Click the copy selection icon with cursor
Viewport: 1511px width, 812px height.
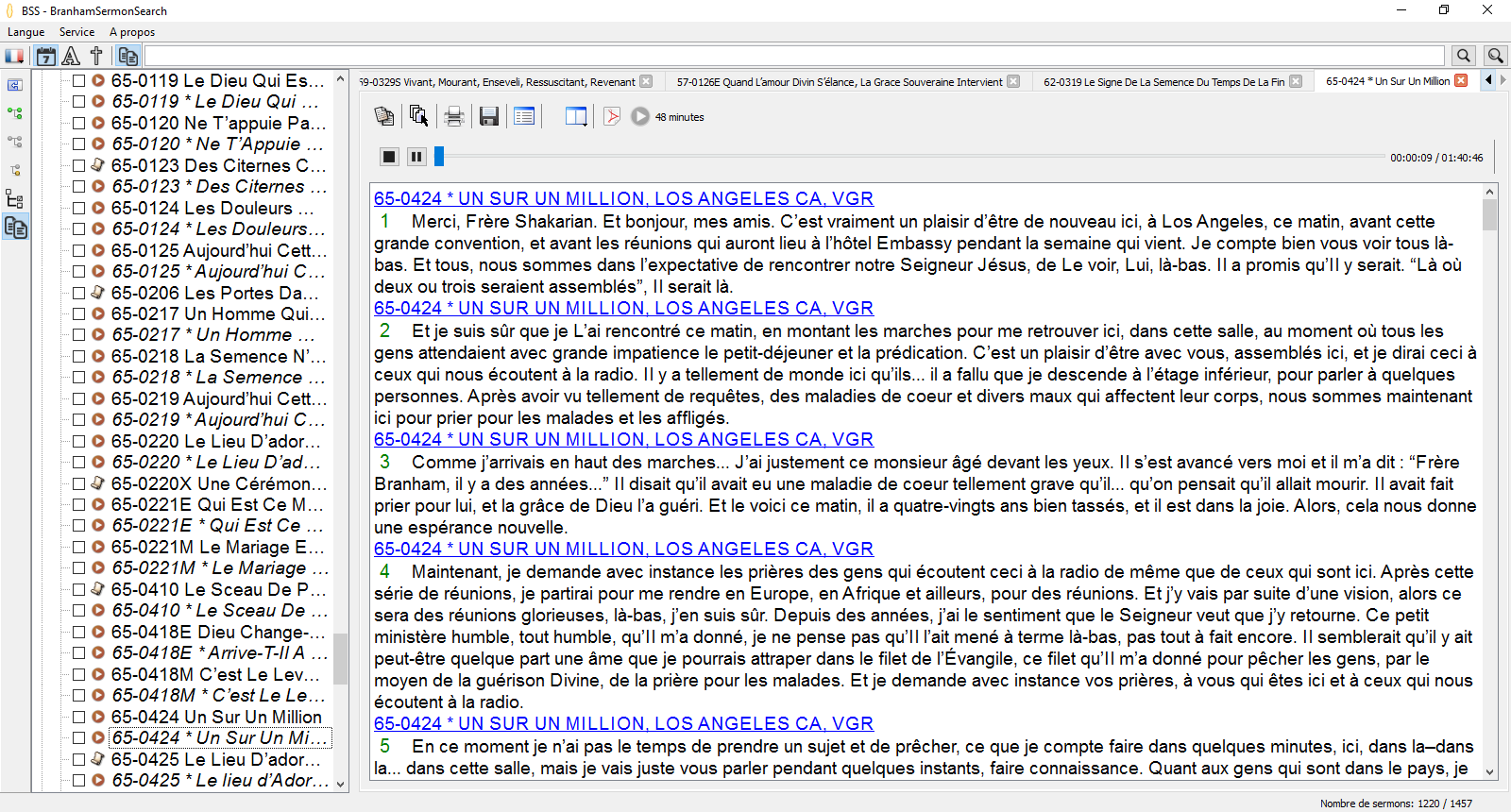pyautogui.click(x=418, y=116)
